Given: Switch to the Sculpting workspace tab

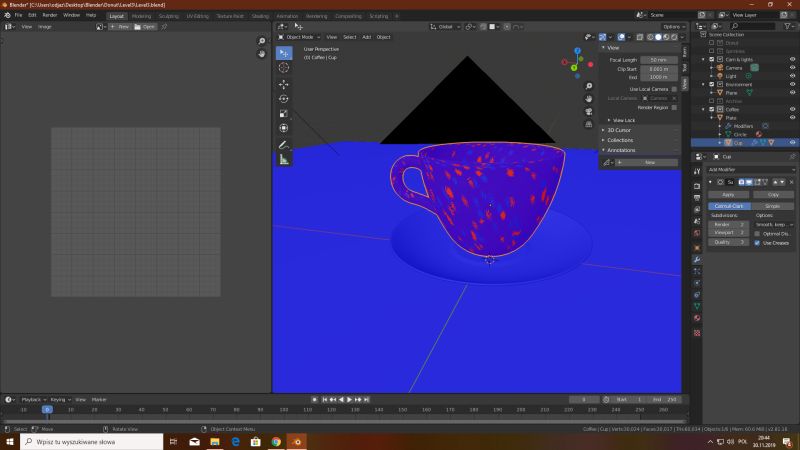Looking at the screenshot, I should click(168, 16).
